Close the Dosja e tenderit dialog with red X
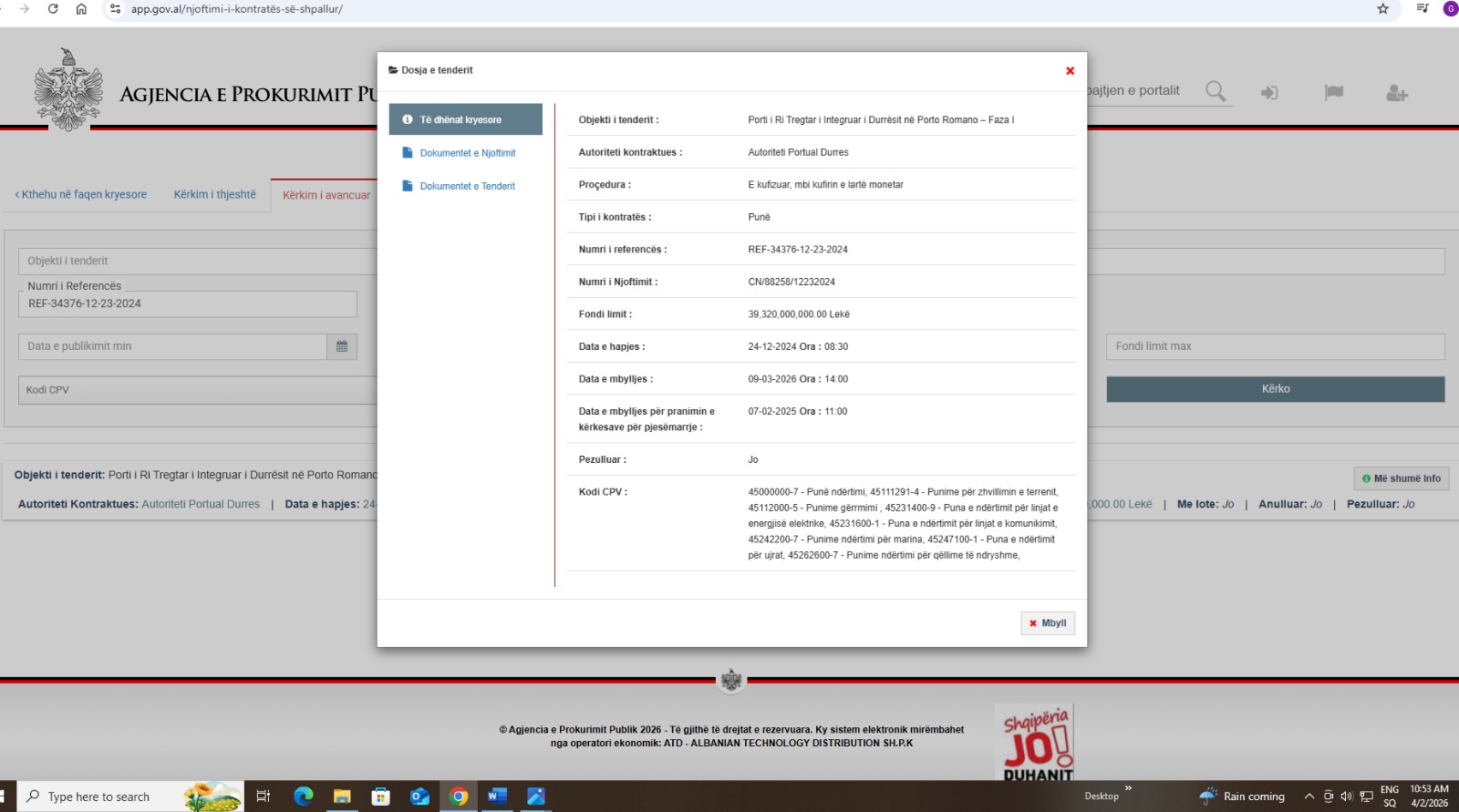Screen dimensions: 1459x812 pyautogui.click(x=1070, y=71)
